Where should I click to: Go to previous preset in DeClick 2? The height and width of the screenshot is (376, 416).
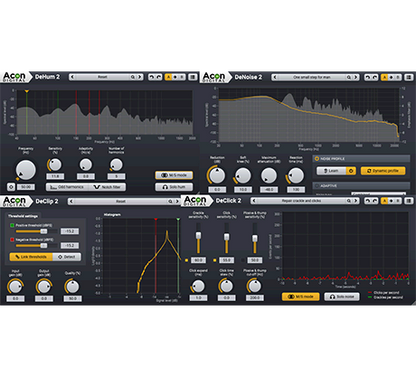pos(254,201)
